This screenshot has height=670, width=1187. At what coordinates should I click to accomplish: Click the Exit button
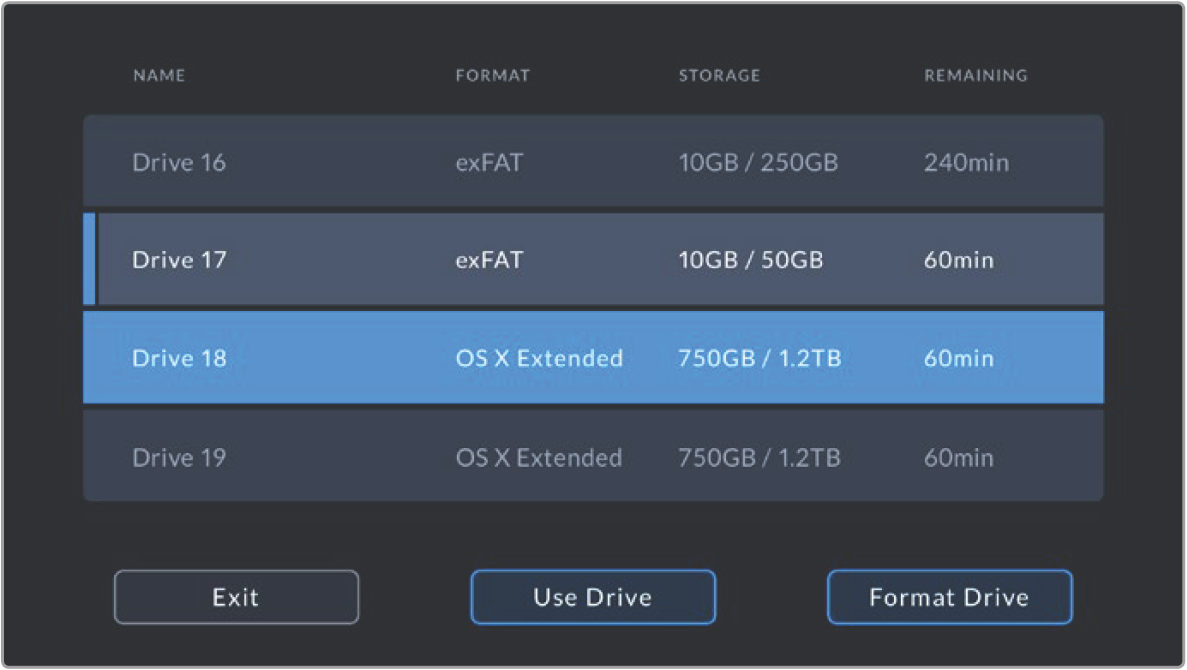(236, 597)
